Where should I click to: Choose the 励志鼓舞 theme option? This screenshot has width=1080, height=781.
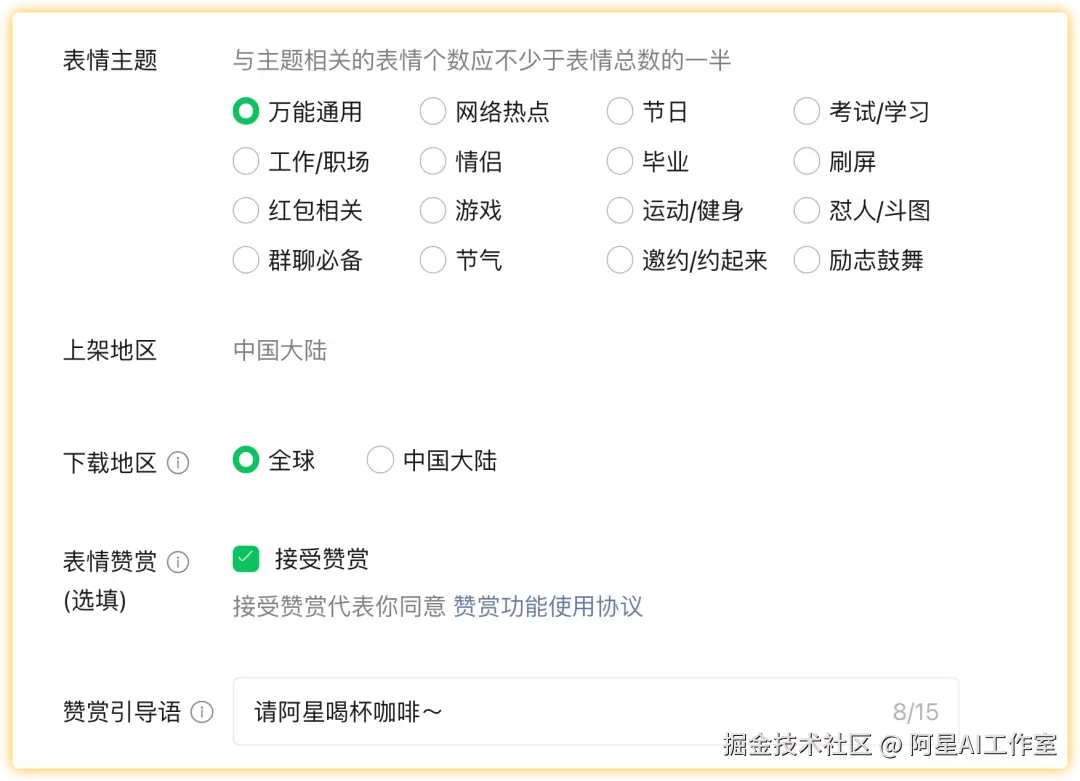[806, 260]
